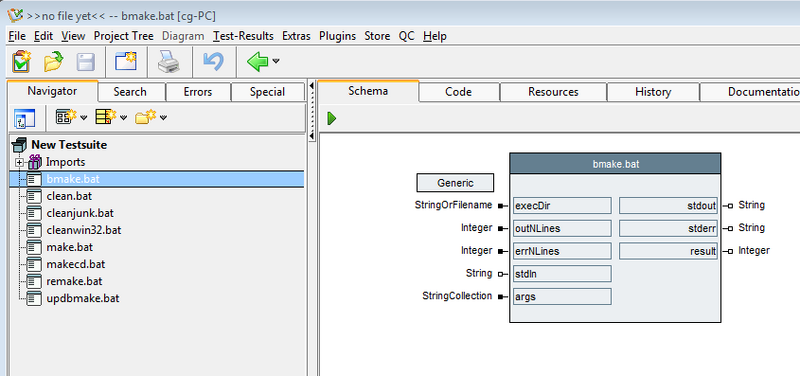Click the StringOrFilename type label
Viewport: 800px width, 376px height.
[x=454, y=205]
